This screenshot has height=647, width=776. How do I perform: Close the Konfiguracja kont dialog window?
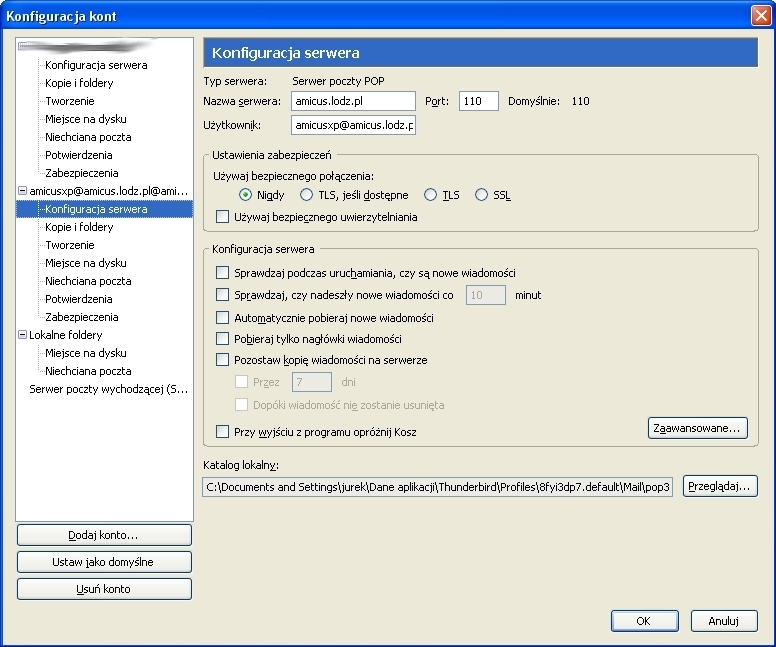tap(759, 15)
